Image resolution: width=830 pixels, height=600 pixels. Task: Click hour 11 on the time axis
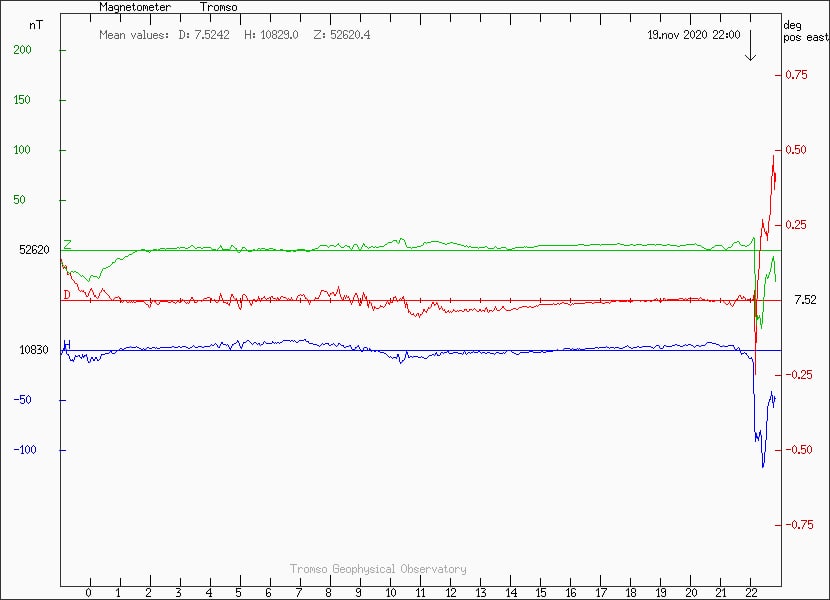point(420,593)
